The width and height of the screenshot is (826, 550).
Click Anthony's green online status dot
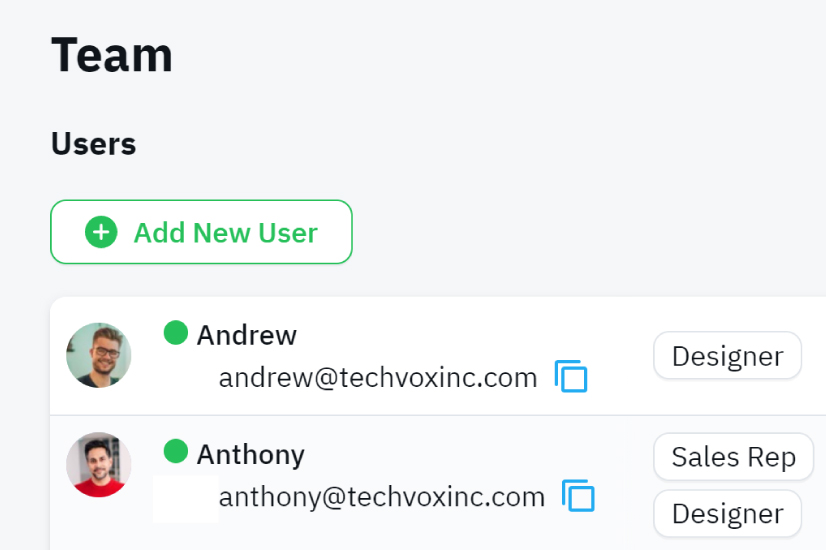coord(176,452)
